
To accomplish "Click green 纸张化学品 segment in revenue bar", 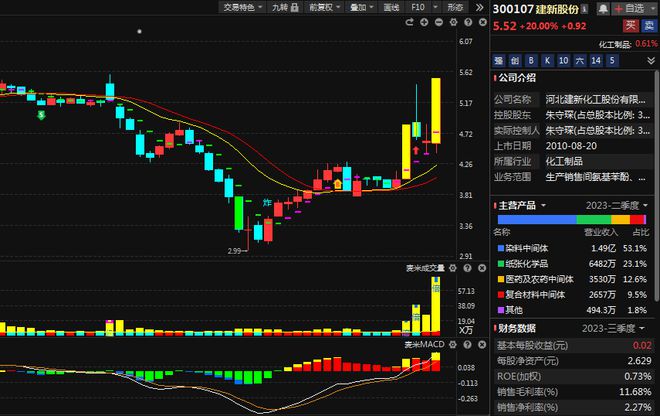I will point(594,219).
